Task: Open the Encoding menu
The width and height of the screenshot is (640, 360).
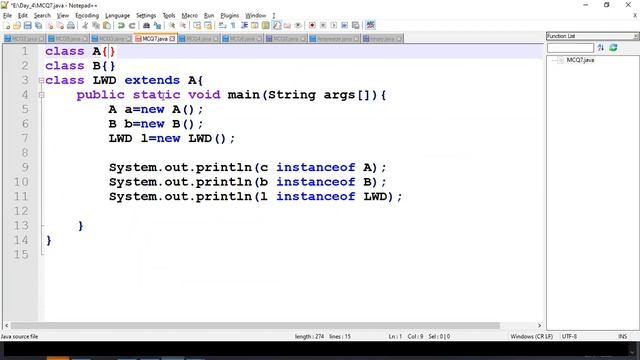Action: 87,16
